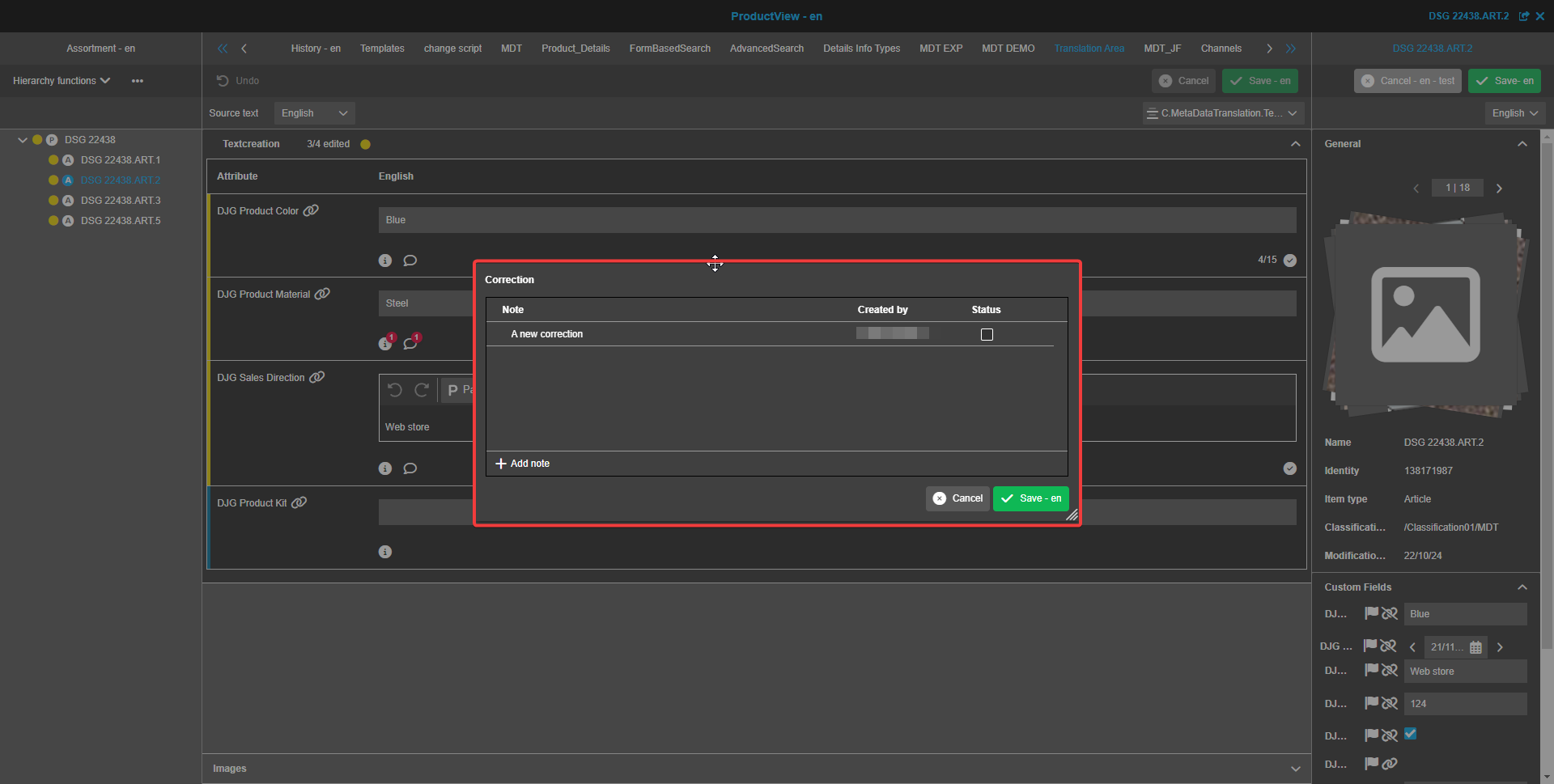
Task: Toggle the checked checkbox in Custom Fields
Action: [x=1411, y=734]
